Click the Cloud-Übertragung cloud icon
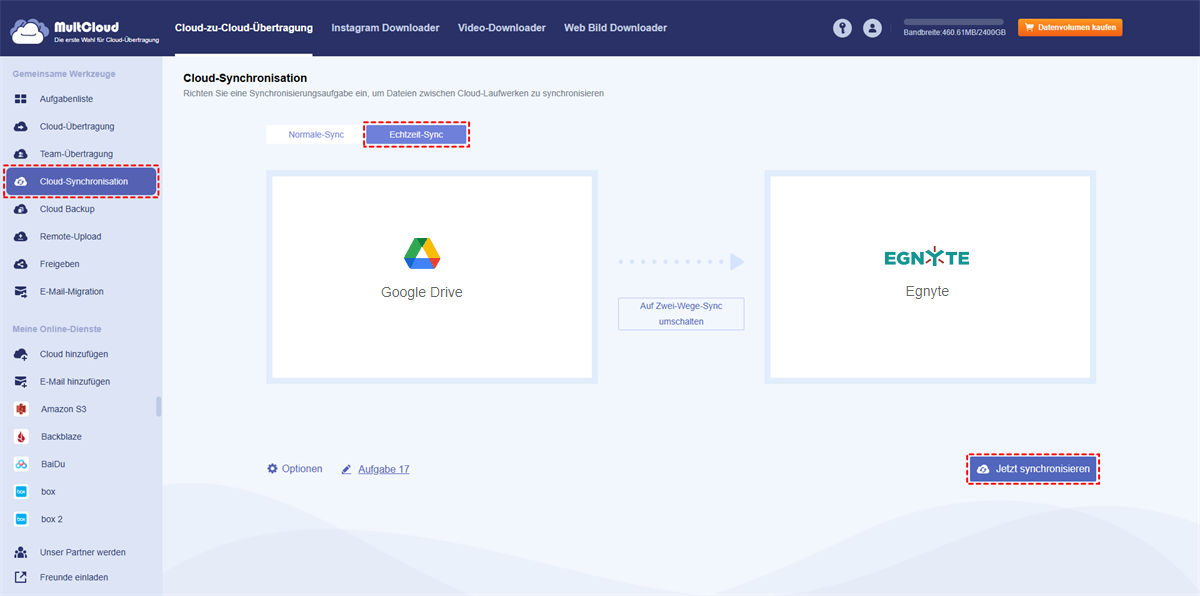Image resolution: width=1200 pixels, height=596 pixels. [x=21, y=127]
